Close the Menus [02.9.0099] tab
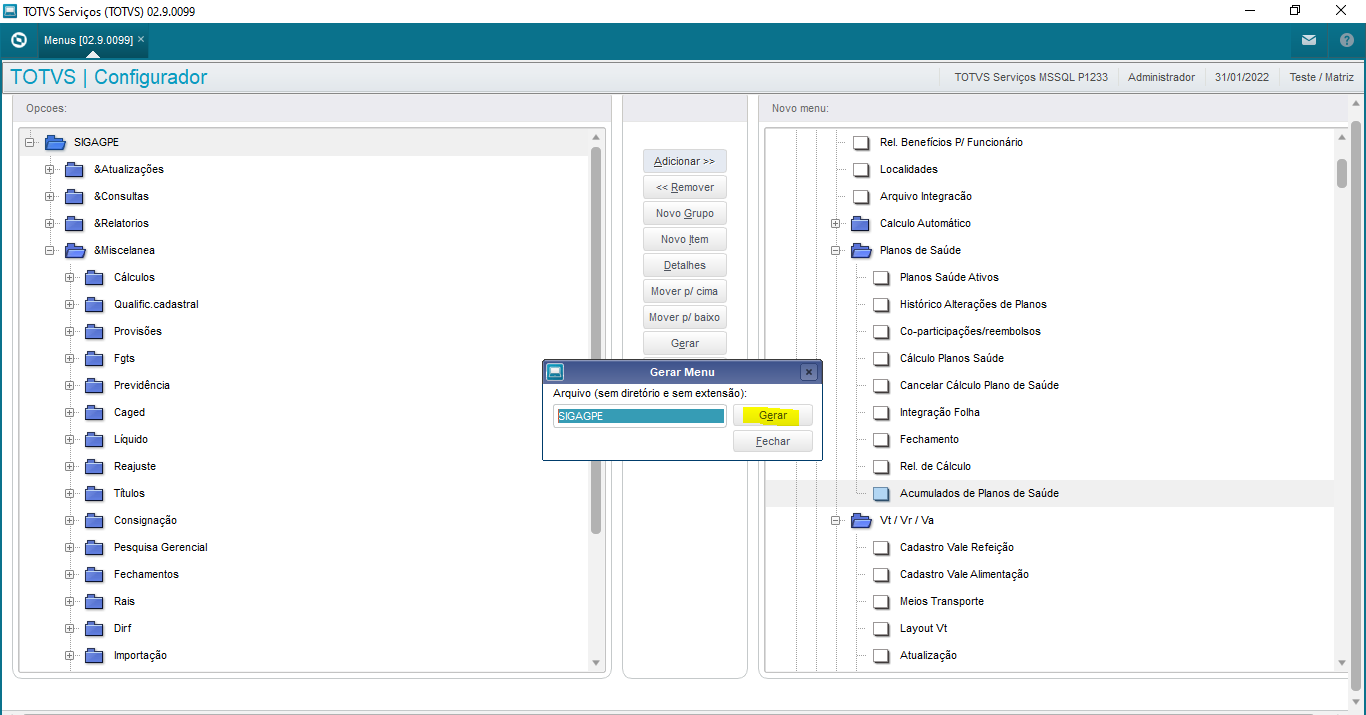The image size is (1366, 715). coord(141,39)
